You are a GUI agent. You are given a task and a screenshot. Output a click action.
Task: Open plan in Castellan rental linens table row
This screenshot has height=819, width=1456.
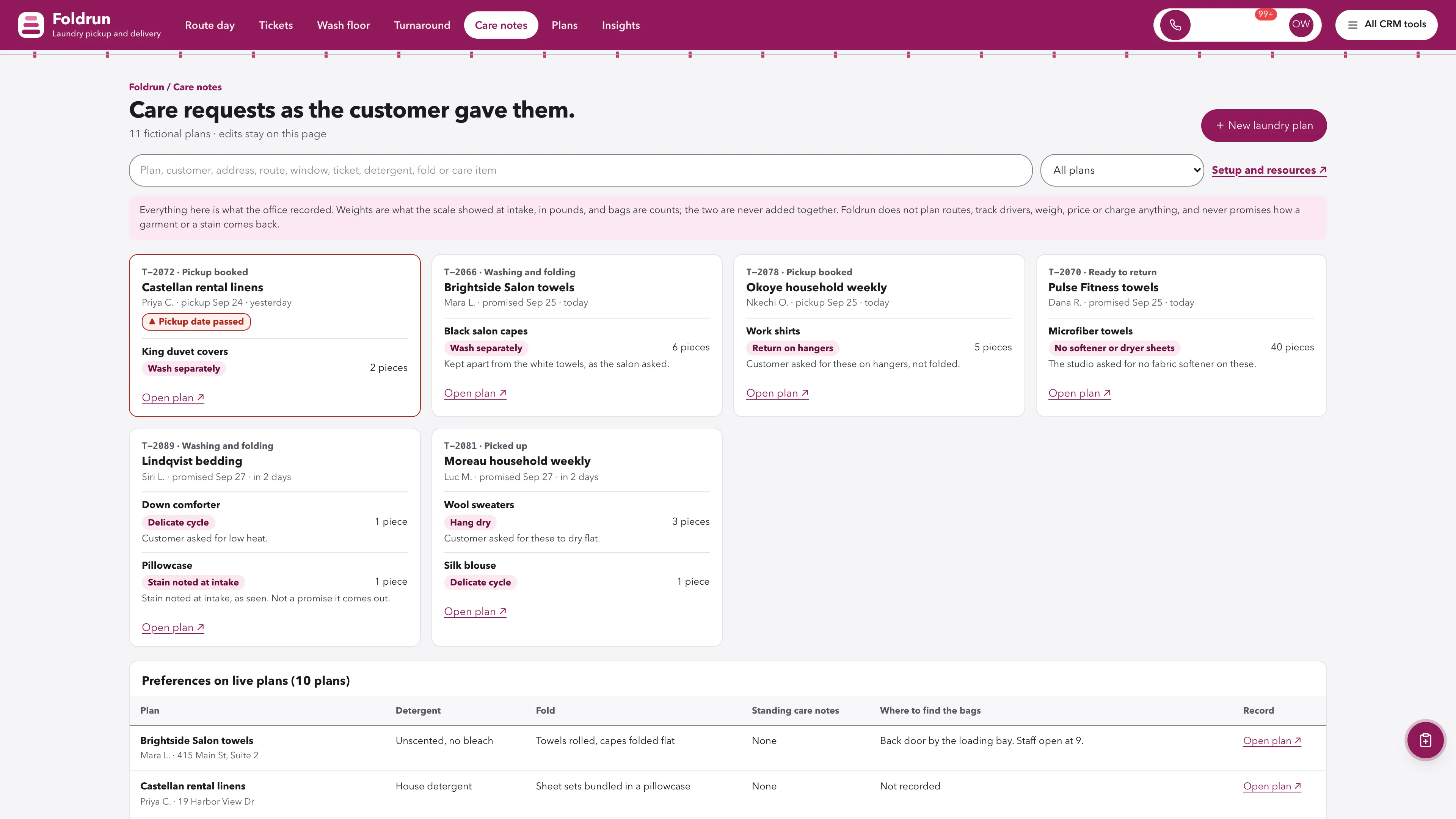[x=1272, y=786]
